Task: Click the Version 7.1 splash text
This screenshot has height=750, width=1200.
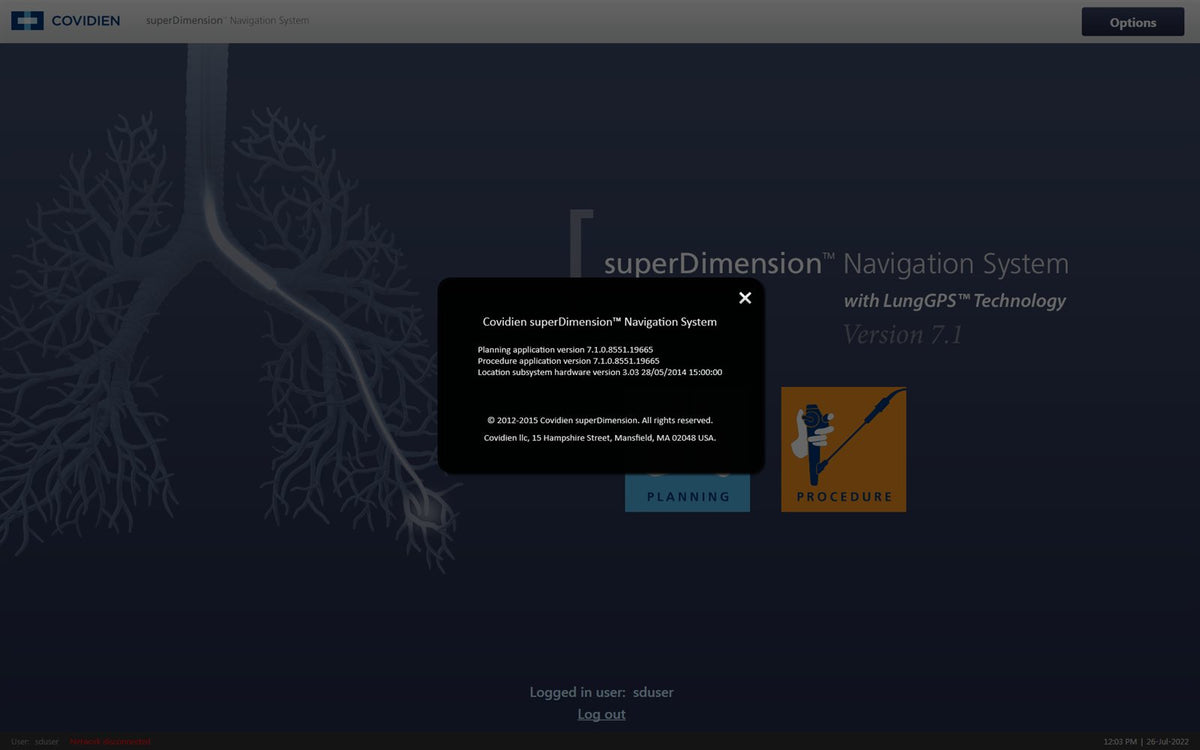Action: pos(903,334)
